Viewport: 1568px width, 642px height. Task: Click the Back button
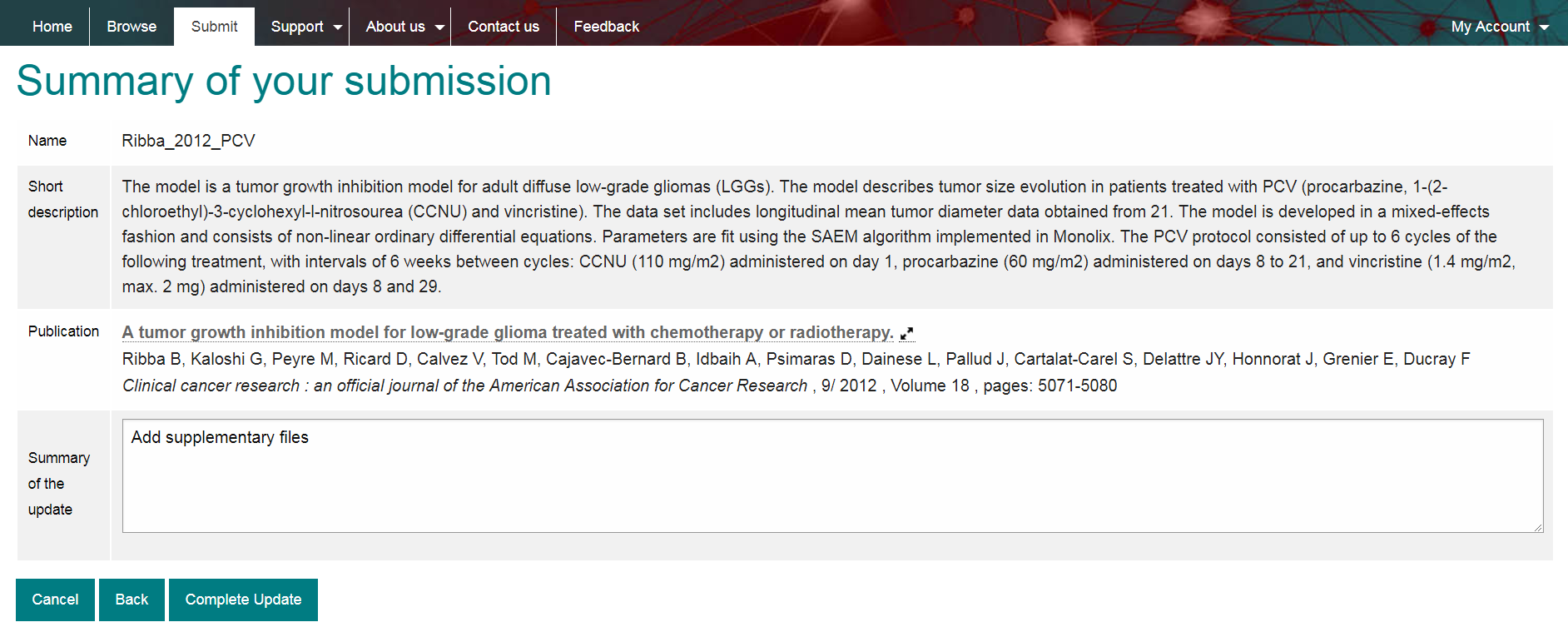click(x=131, y=600)
